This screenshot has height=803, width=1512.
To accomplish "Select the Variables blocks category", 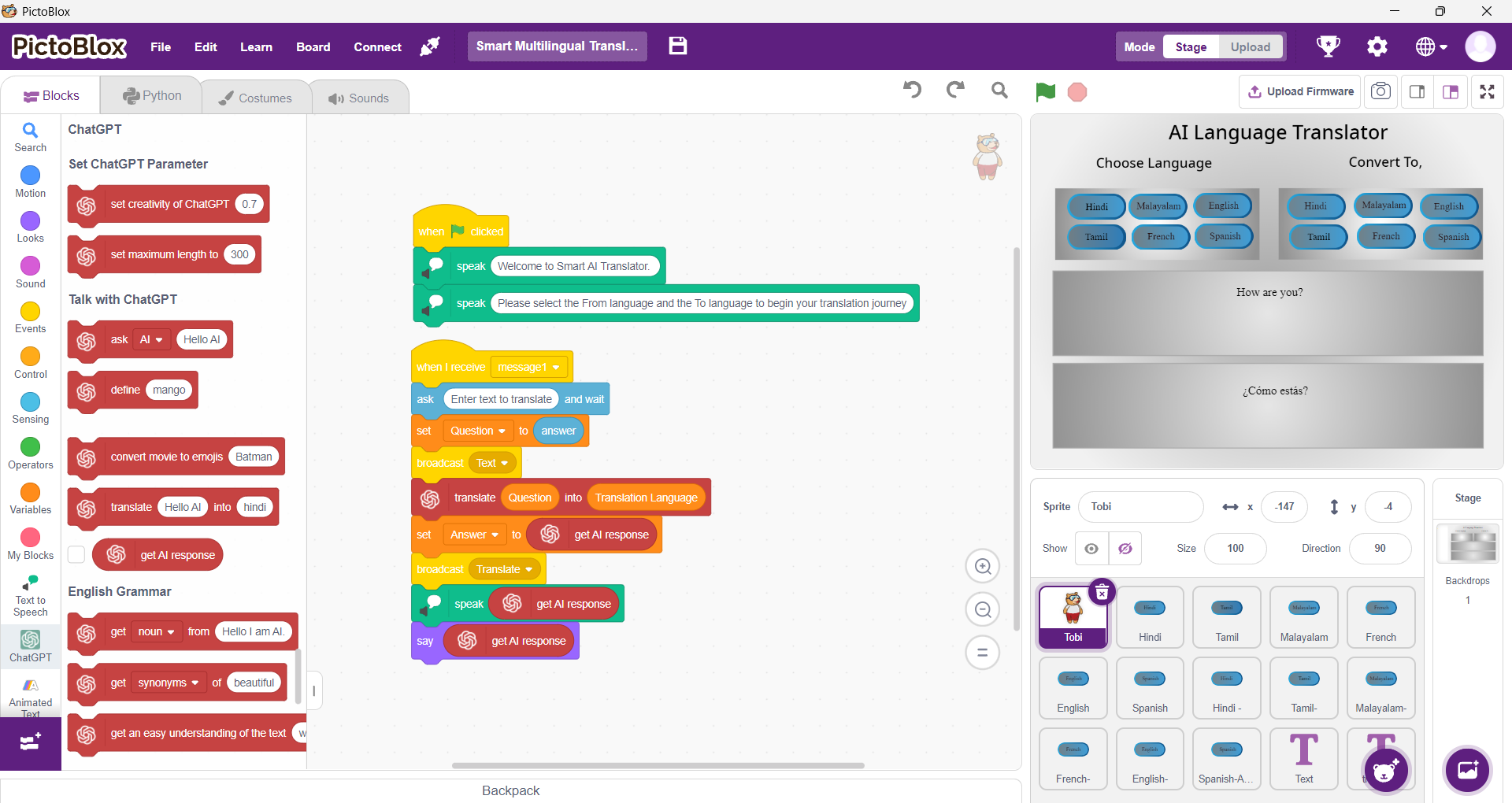I will pos(30,498).
